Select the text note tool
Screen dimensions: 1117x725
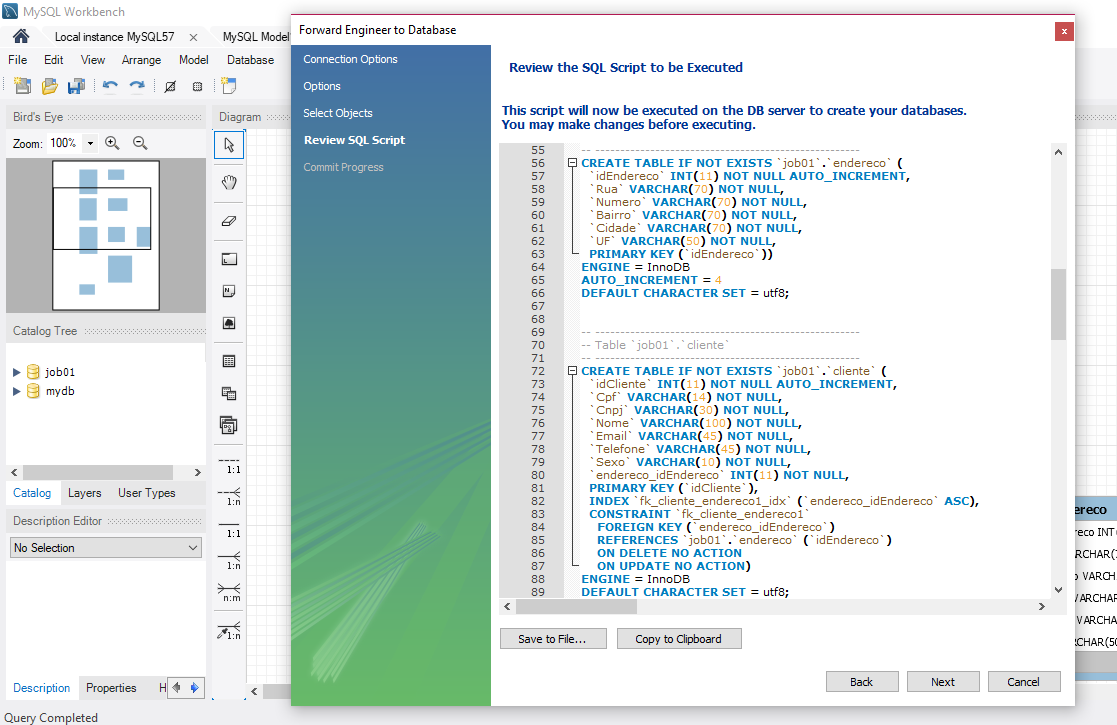(229, 291)
